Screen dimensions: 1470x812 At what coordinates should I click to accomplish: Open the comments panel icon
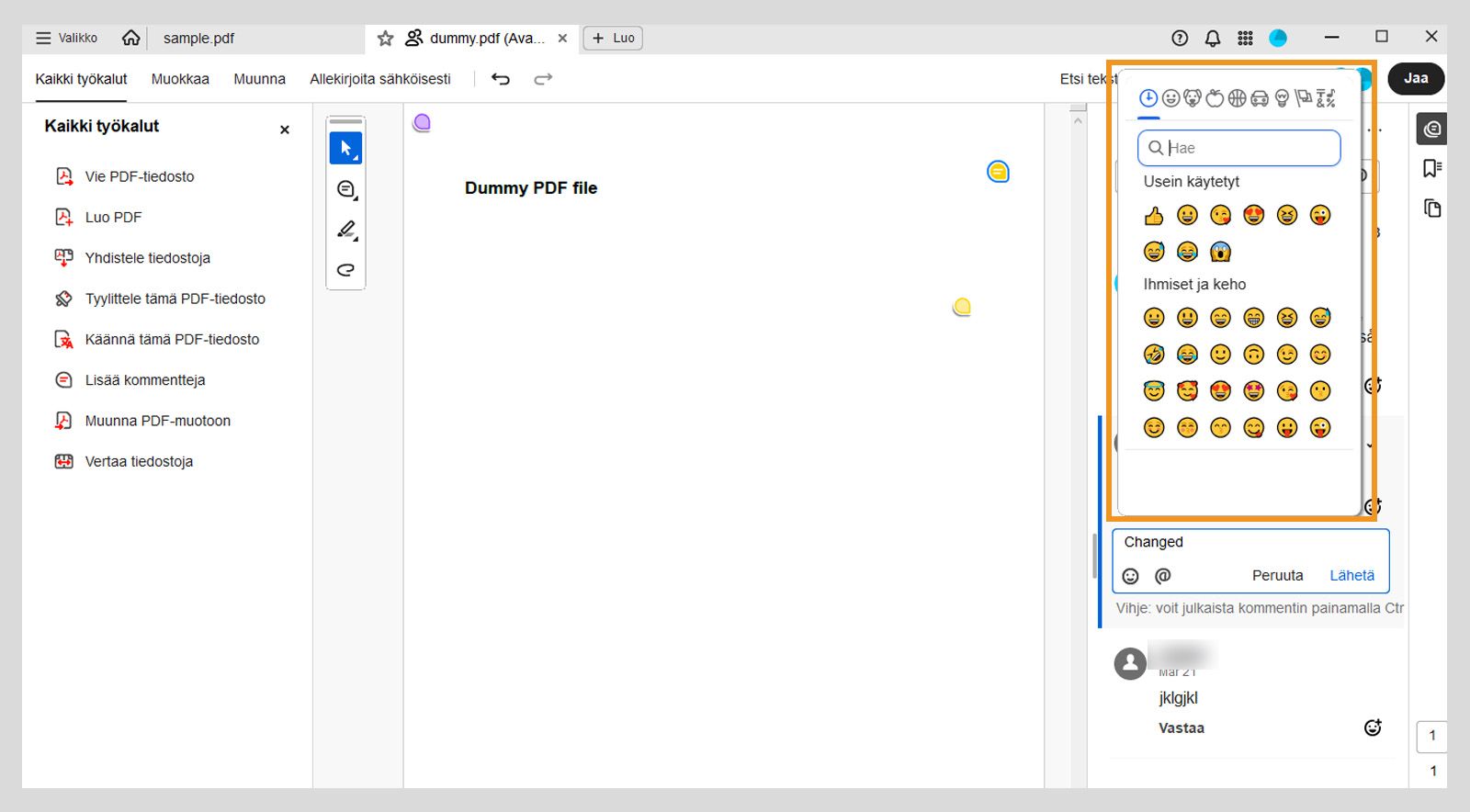point(1431,130)
